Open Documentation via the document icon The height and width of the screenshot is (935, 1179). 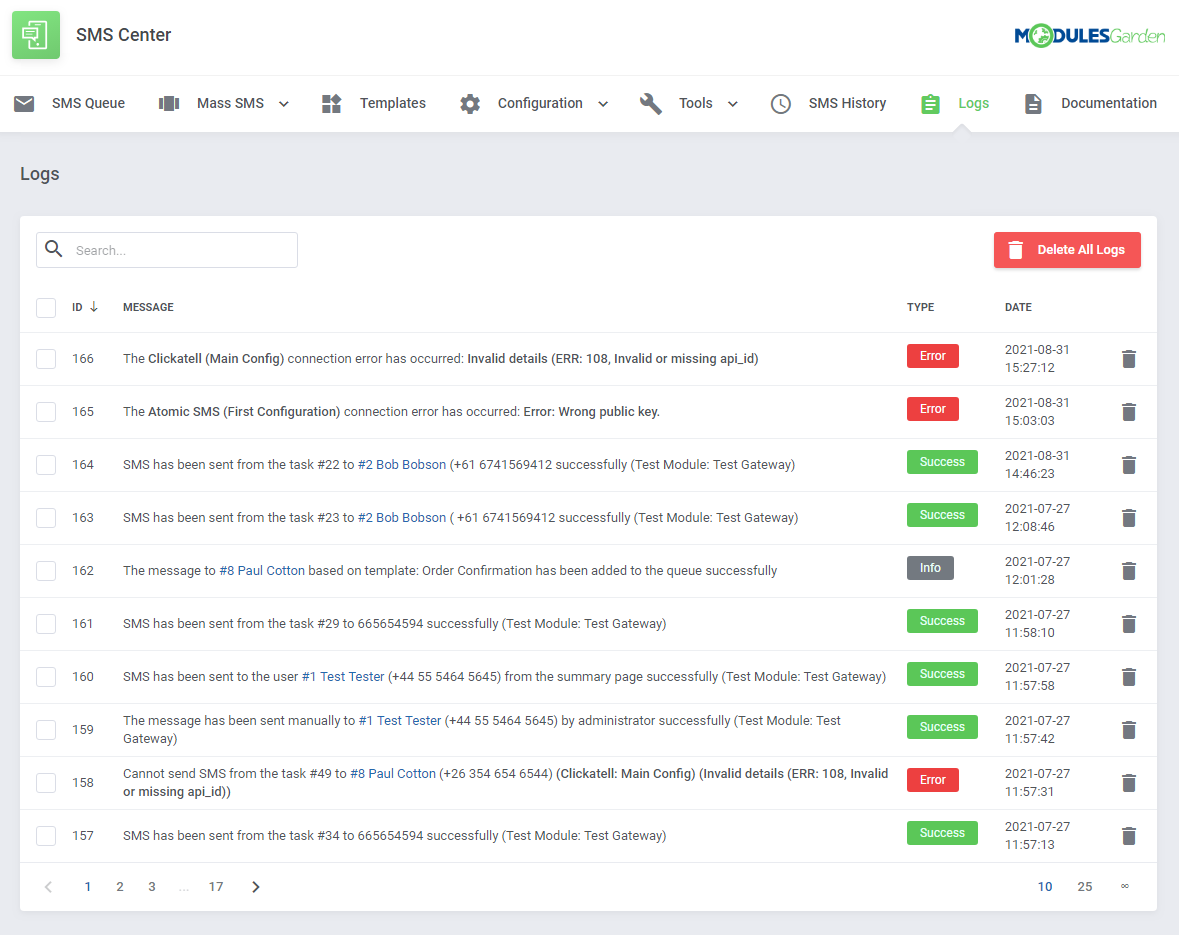point(1033,102)
